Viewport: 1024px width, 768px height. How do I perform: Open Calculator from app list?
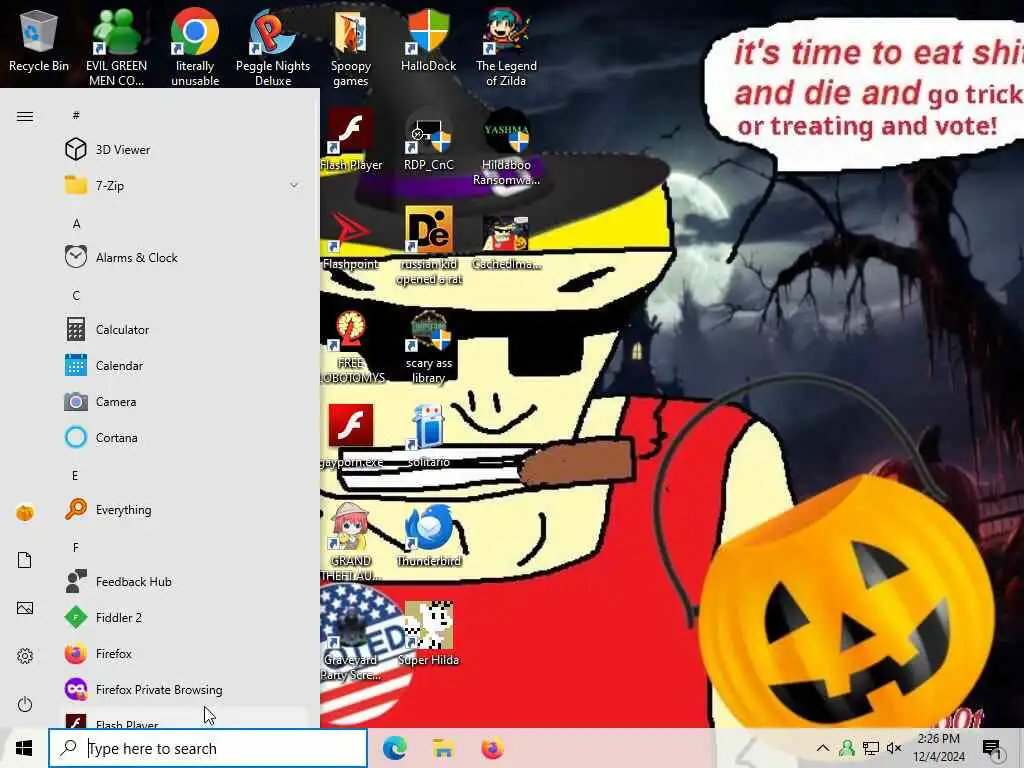[x=184, y=329]
